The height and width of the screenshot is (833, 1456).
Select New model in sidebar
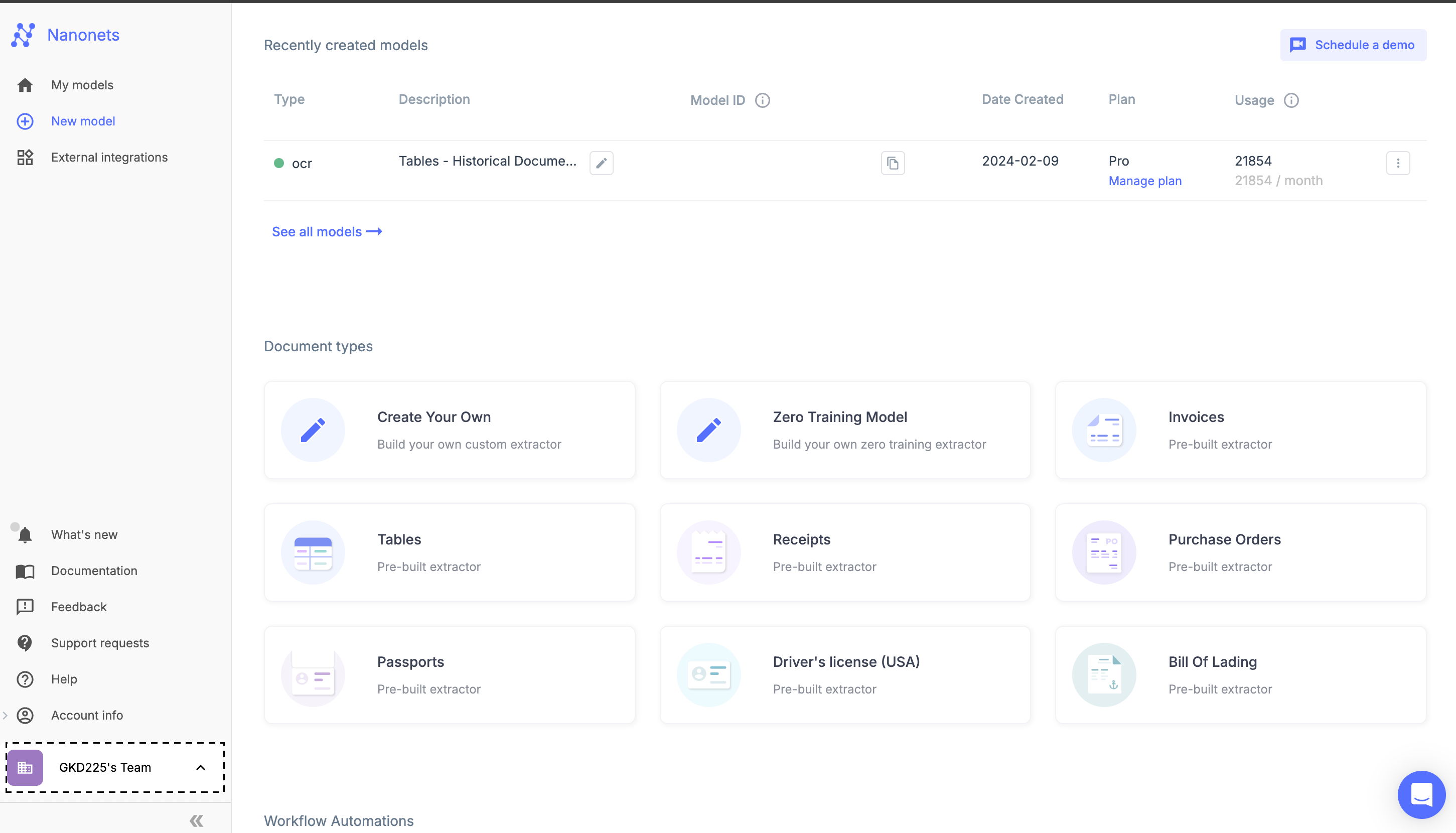coord(83,121)
